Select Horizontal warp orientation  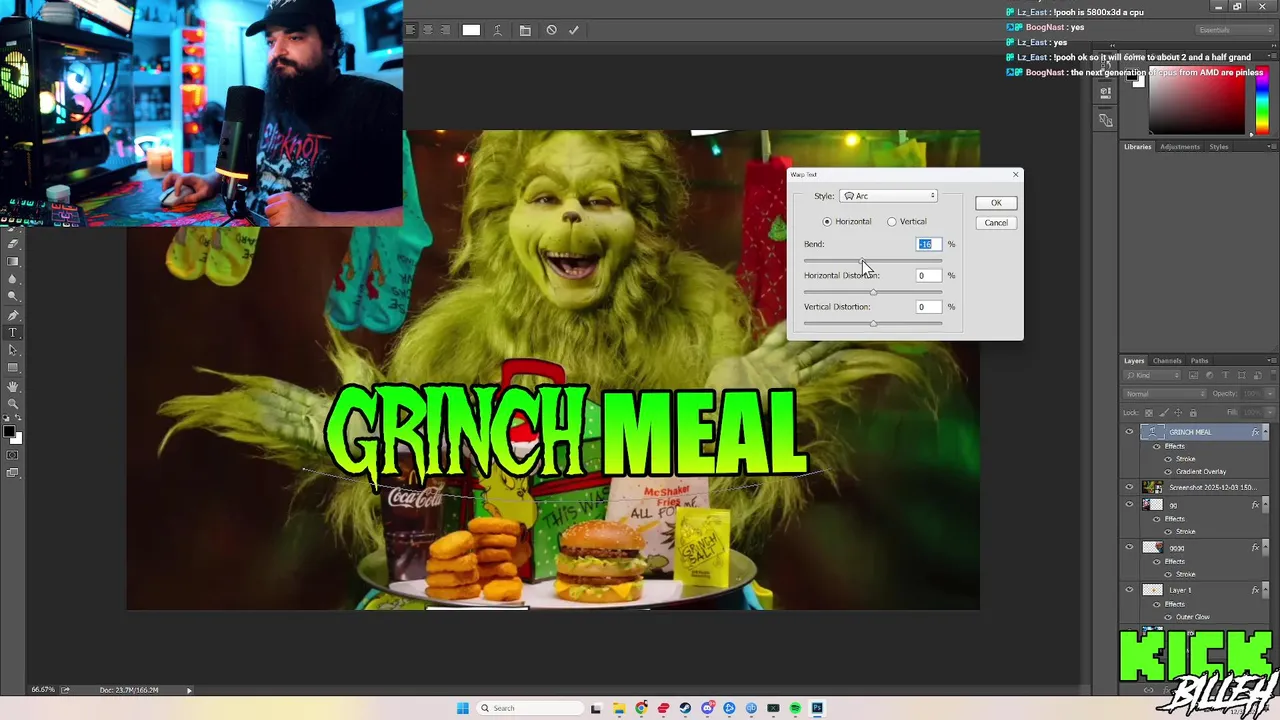tap(847, 221)
